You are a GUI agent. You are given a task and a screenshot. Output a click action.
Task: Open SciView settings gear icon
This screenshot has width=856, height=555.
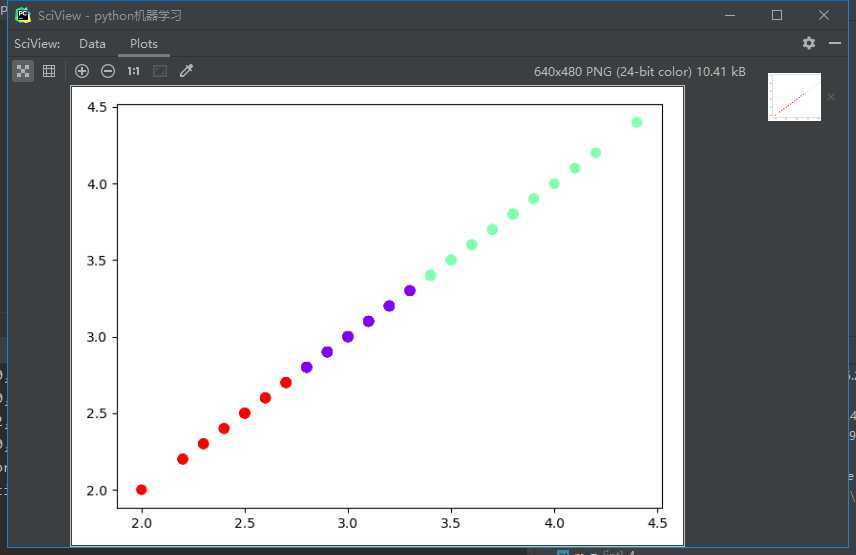pos(809,43)
